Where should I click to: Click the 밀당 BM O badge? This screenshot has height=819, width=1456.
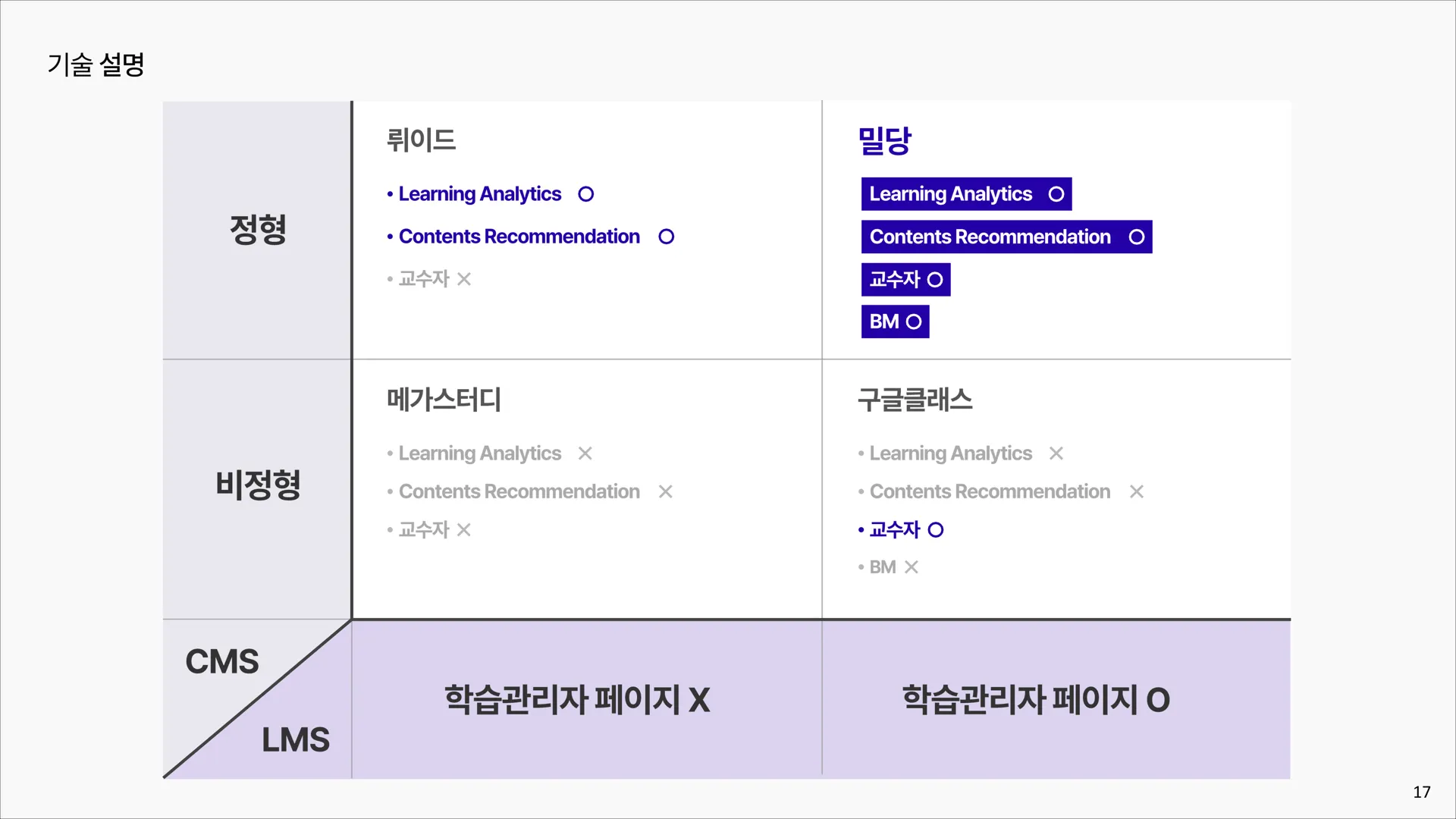[x=895, y=322]
